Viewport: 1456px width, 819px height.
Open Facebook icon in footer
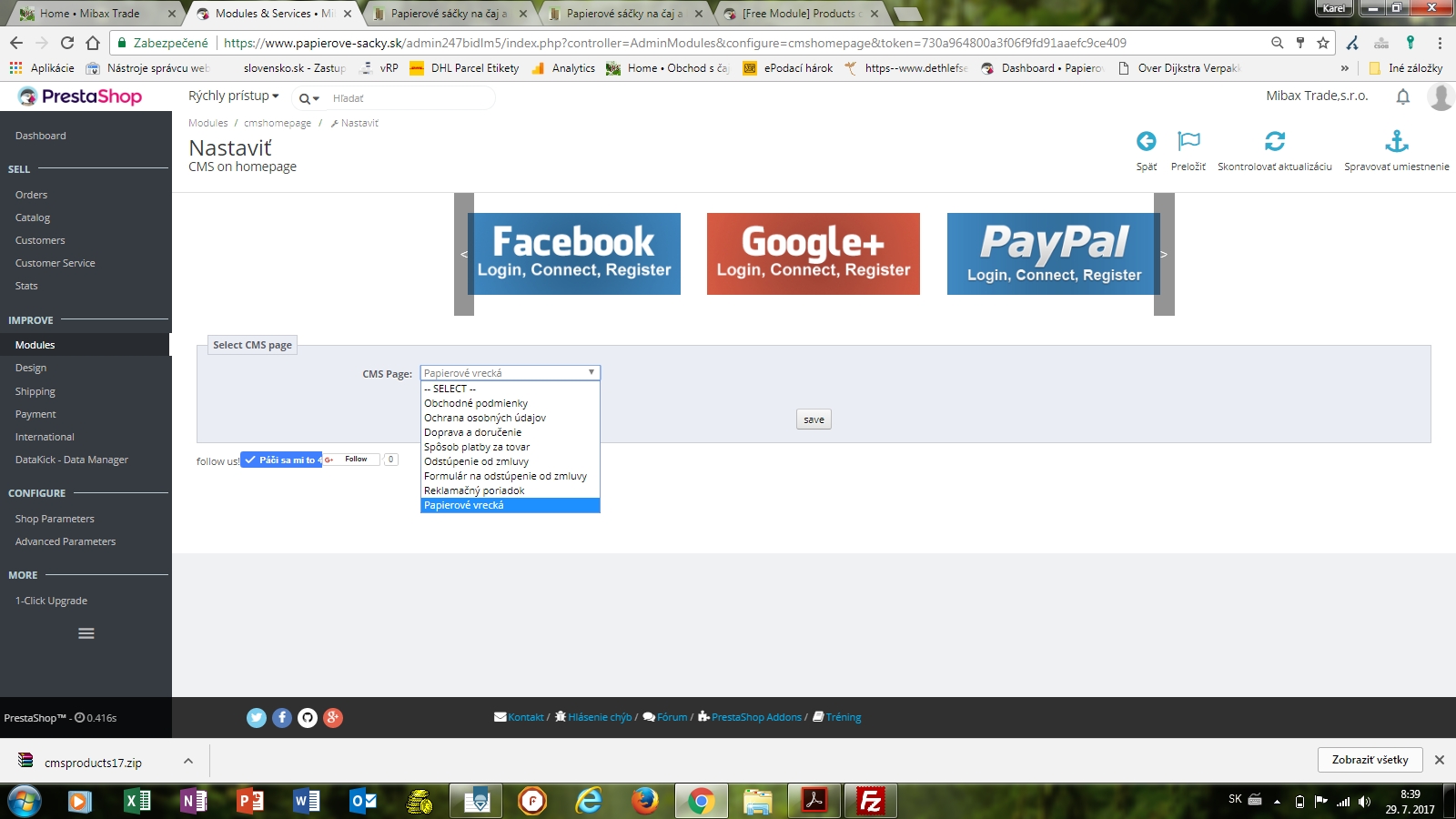coord(282,718)
